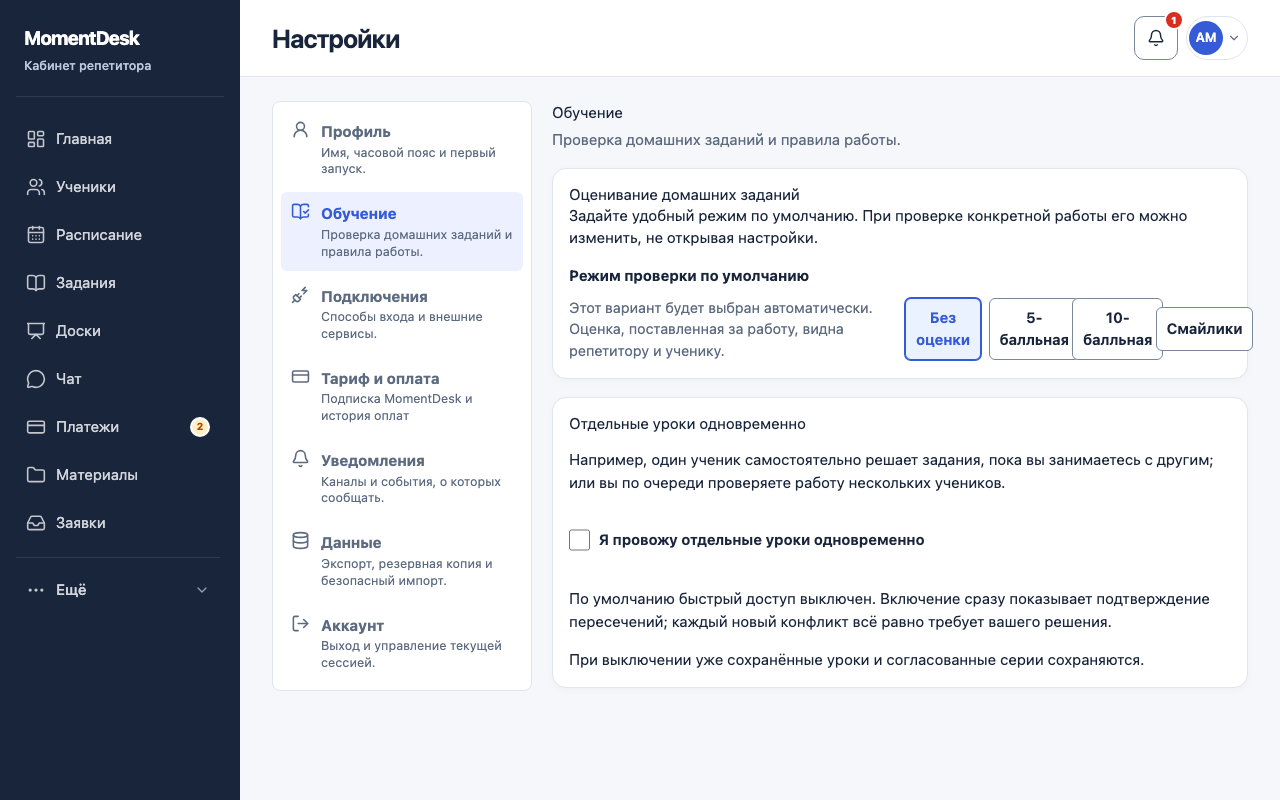Click the Ученики people icon
The width and height of the screenshot is (1280, 800).
click(36, 187)
